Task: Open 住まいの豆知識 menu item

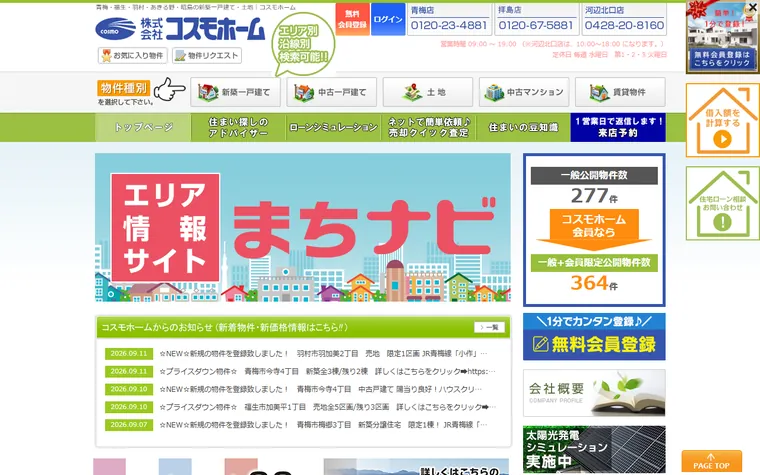Action: click(523, 127)
